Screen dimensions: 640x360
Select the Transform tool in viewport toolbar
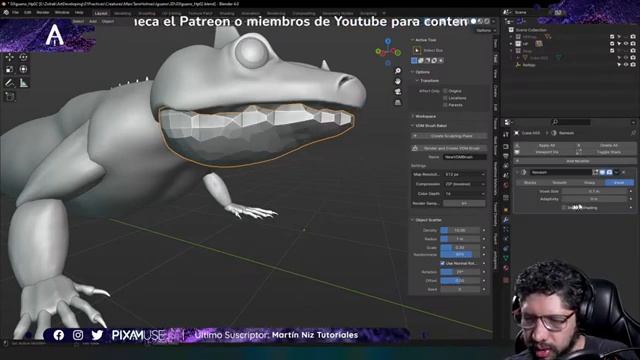[x=23, y=69]
